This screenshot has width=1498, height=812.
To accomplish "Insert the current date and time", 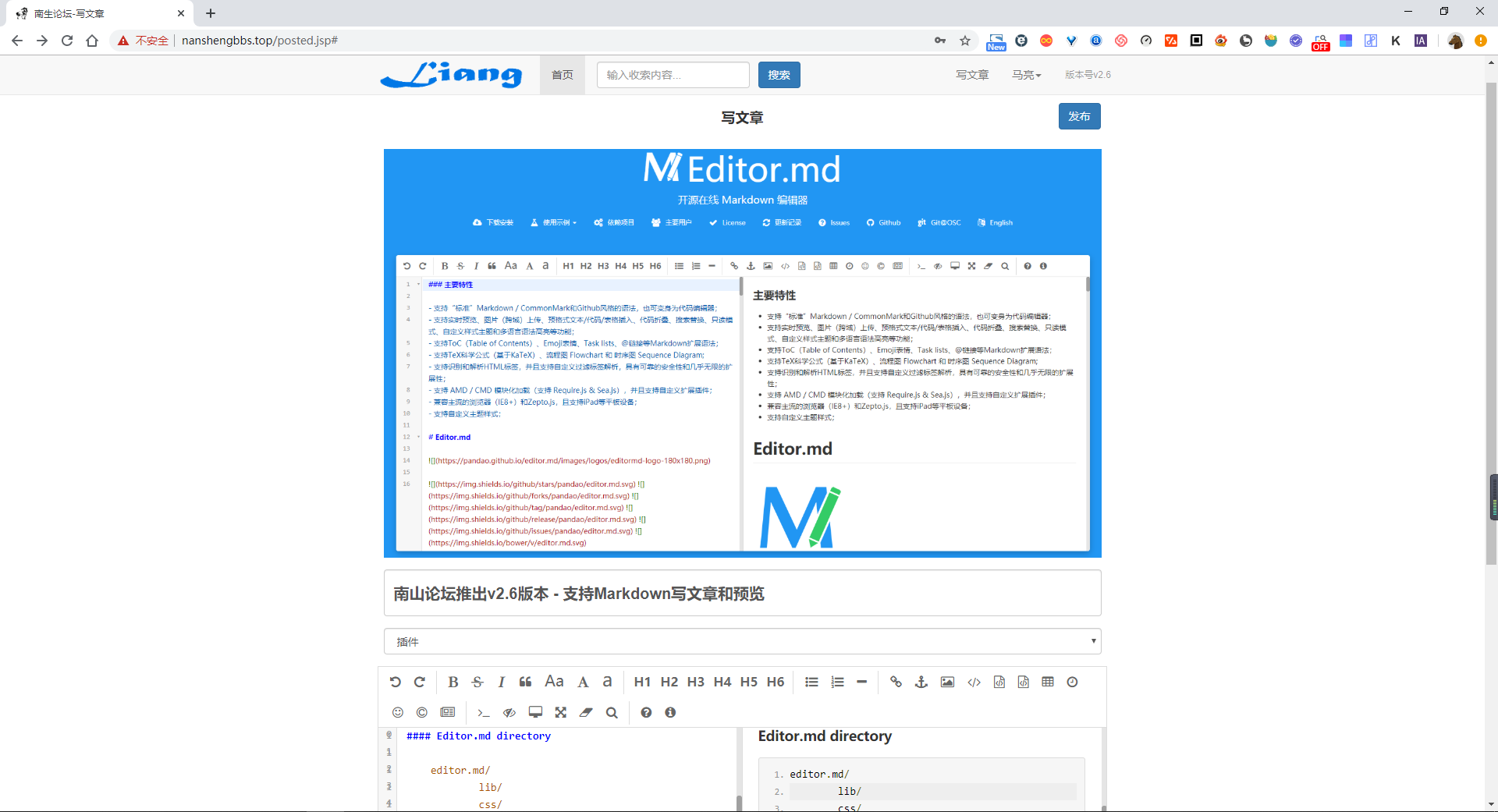I will (1073, 682).
